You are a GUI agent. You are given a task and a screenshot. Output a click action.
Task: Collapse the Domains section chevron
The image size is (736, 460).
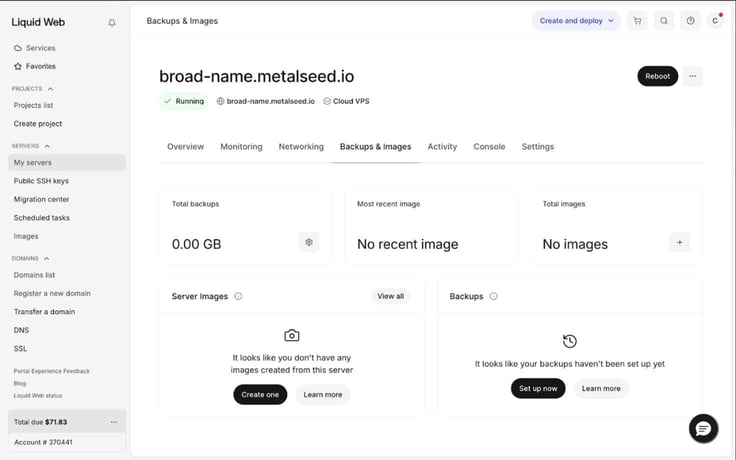46,258
